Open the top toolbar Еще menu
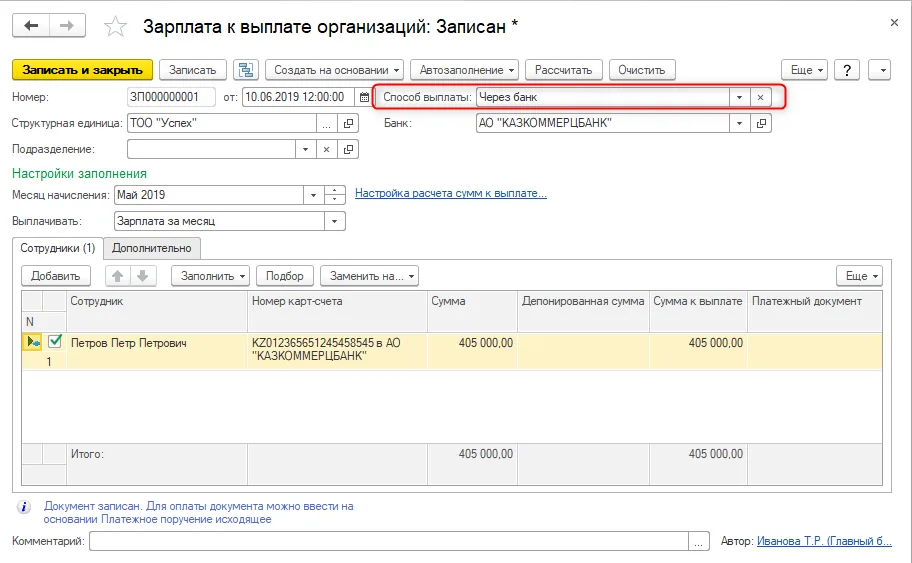 [x=804, y=70]
